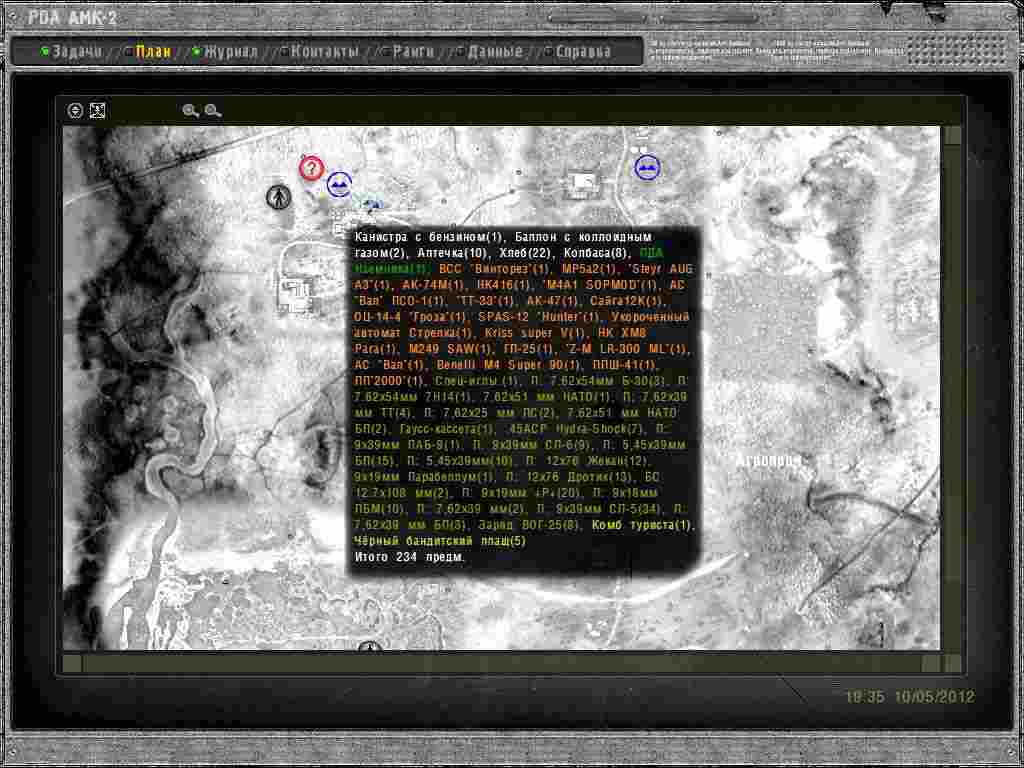This screenshot has height=768, width=1024.
Task: Select the Справка tab
Action: [583, 52]
